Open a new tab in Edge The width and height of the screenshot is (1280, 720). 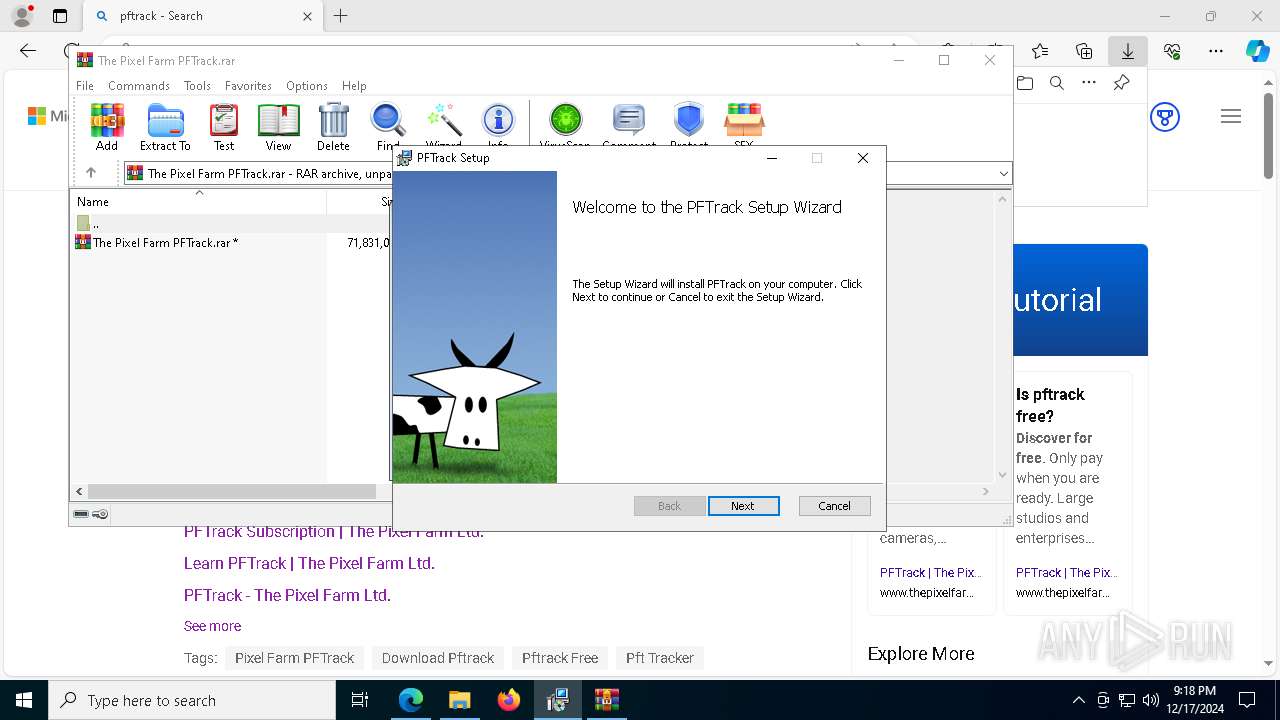[x=340, y=16]
